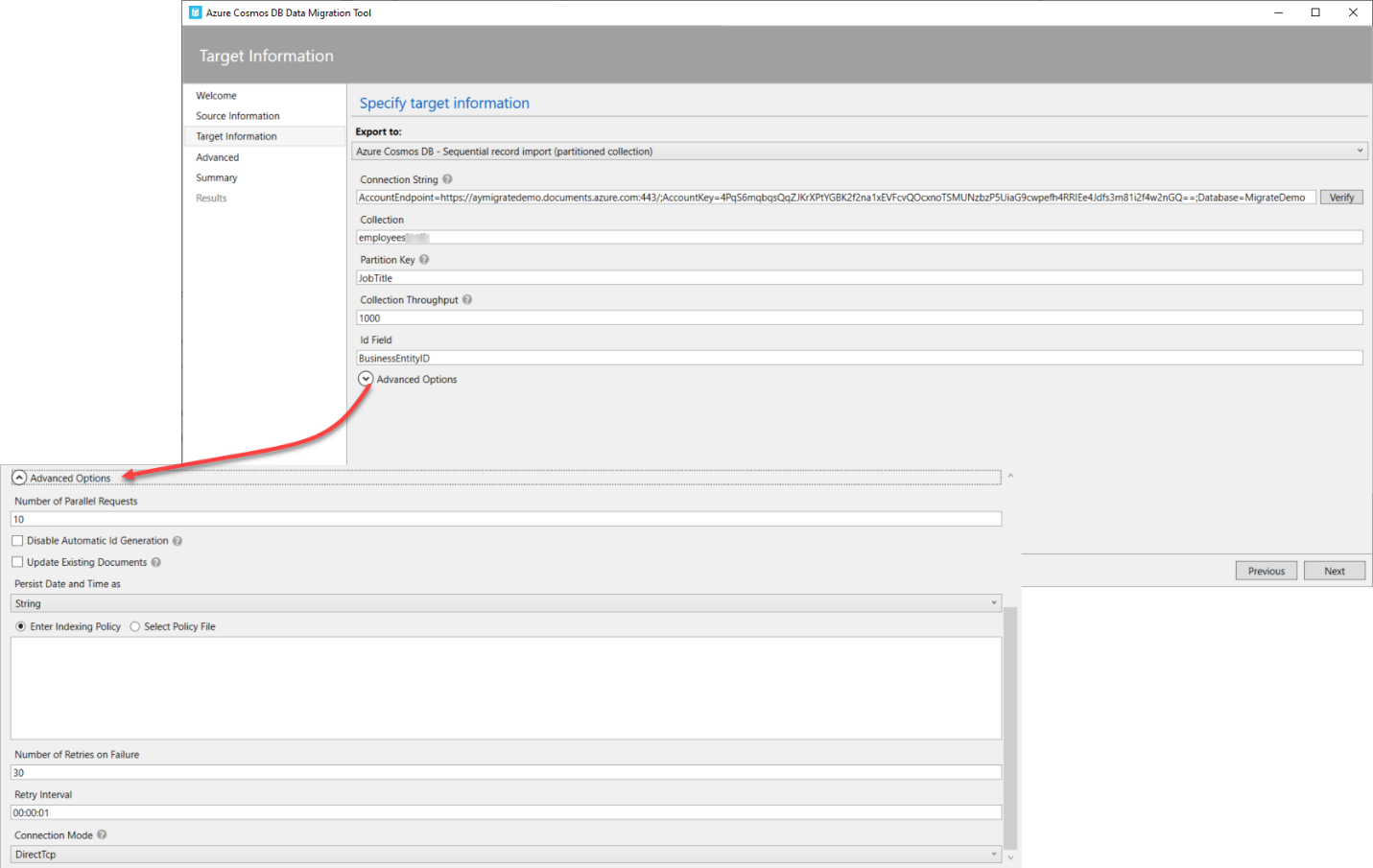Click the scroll down arrow of advanced options
The image size is (1373, 868).
click(x=1010, y=857)
